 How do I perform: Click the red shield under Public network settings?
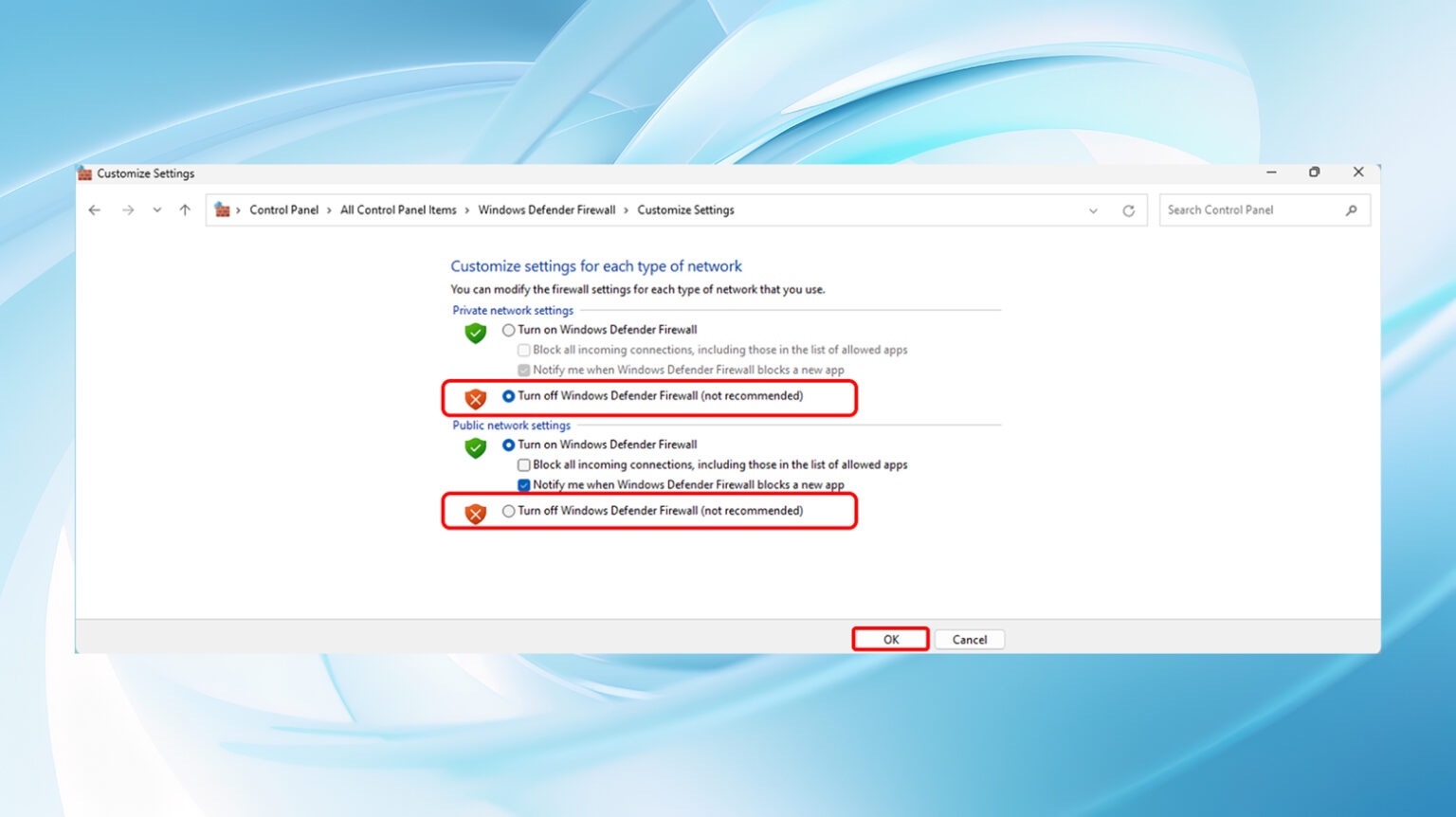tap(475, 514)
